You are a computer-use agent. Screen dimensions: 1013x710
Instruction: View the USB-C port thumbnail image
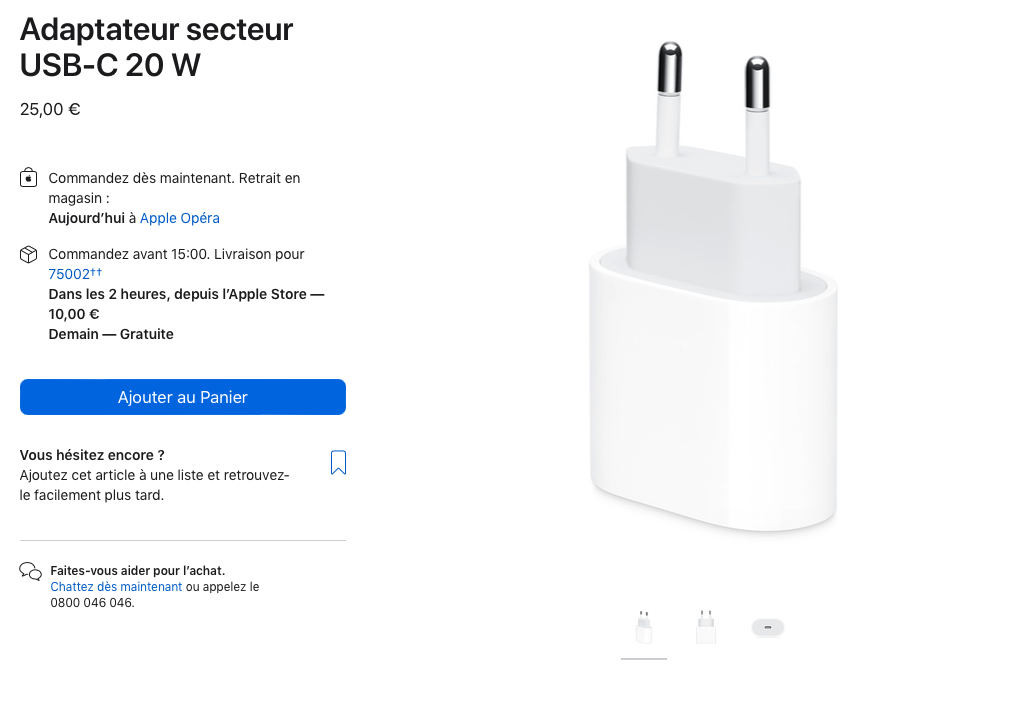768,628
